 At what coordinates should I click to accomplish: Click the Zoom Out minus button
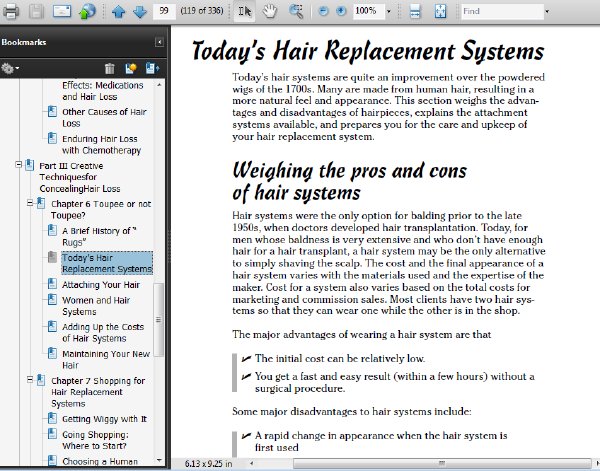pyautogui.click(x=323, y=11)
